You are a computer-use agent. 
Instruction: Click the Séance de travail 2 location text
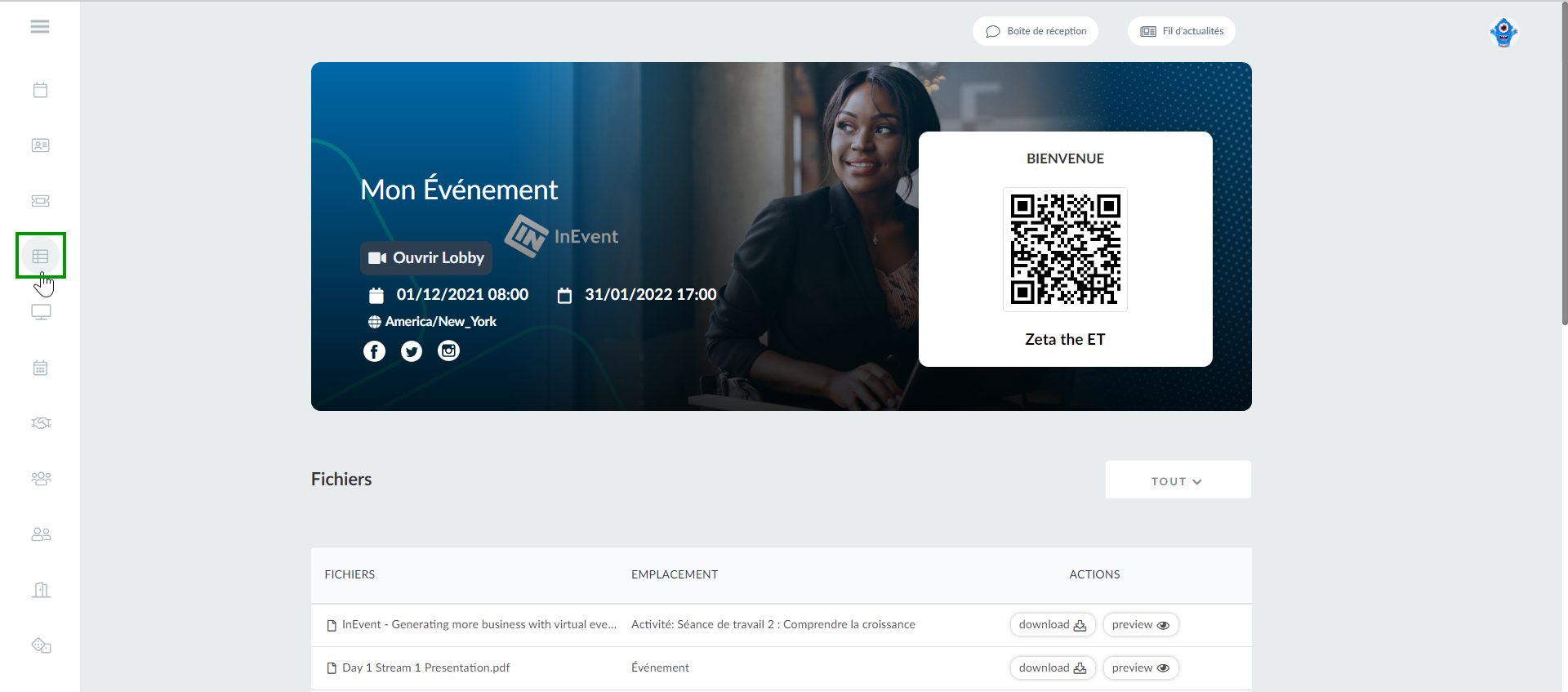[773, 625]
